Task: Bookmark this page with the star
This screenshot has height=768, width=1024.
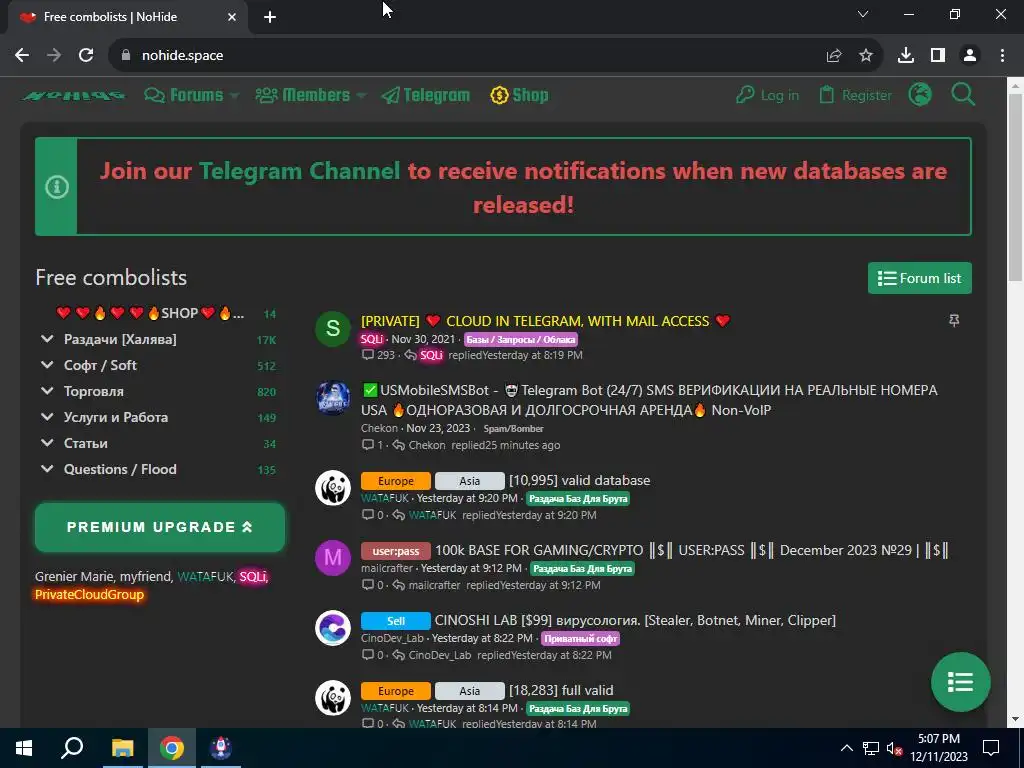Action: click(866, 56)
